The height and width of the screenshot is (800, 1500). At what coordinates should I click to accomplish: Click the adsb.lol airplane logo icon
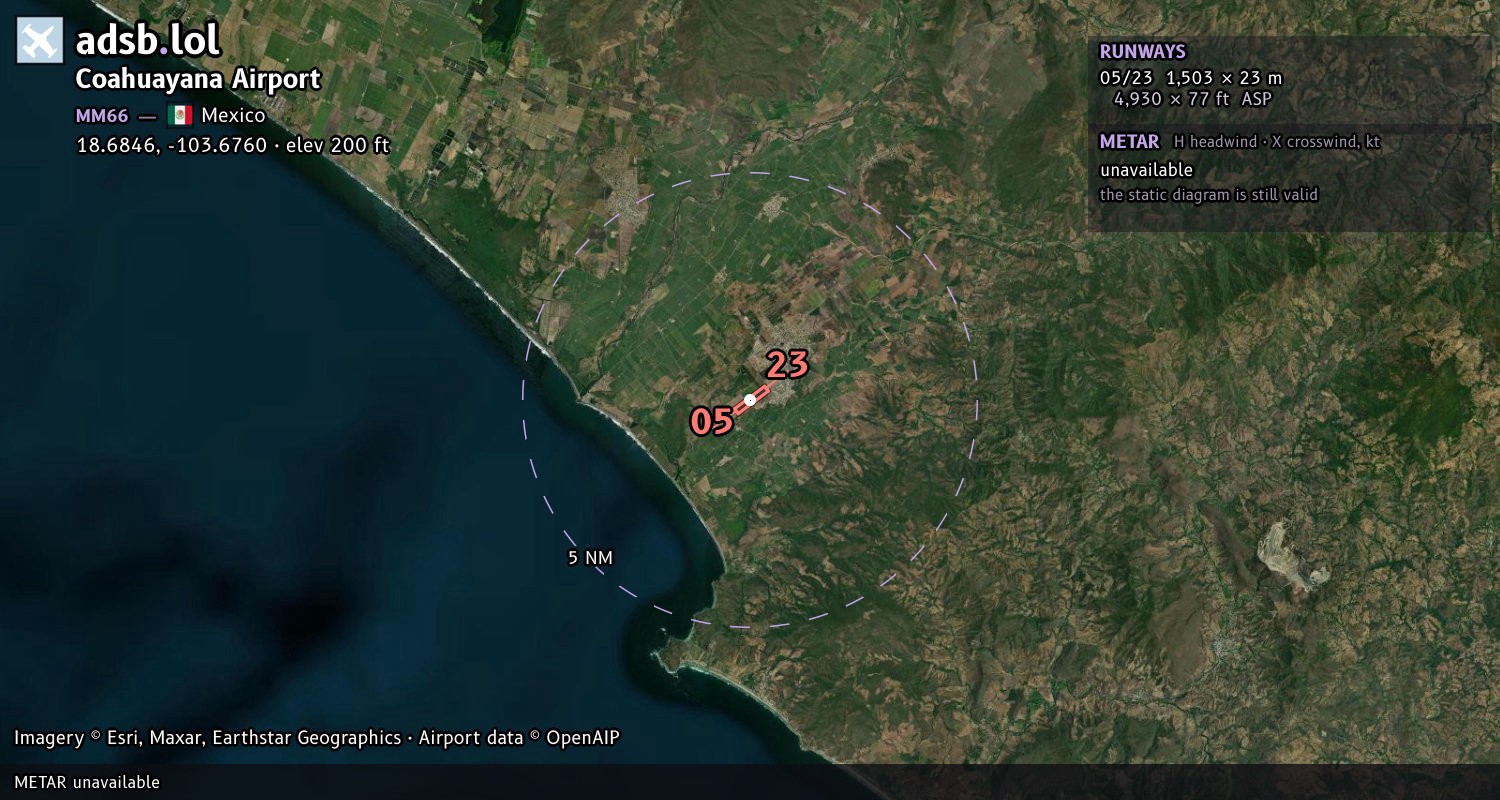coord(40,40)
